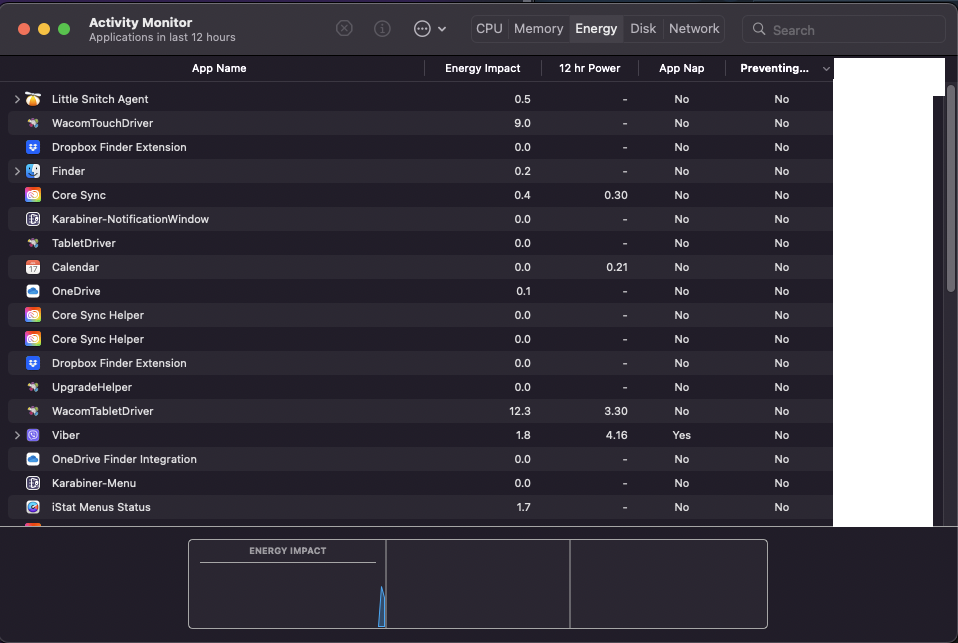Click Viber 12 hr power value 4.16
The width and height of the screenshot is (958, 643).
click(616, 435)
